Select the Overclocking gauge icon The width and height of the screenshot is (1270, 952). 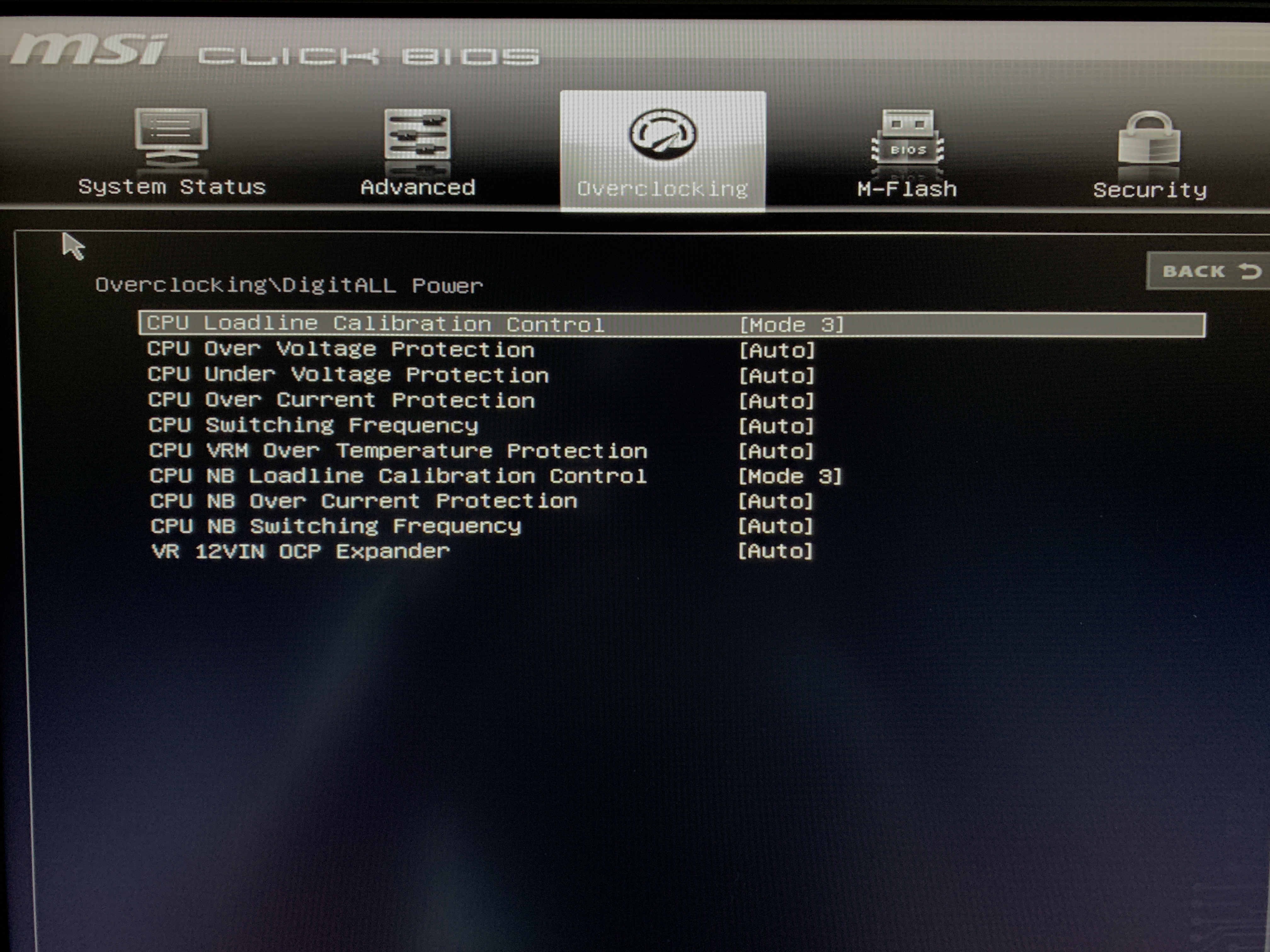point(662,135)
